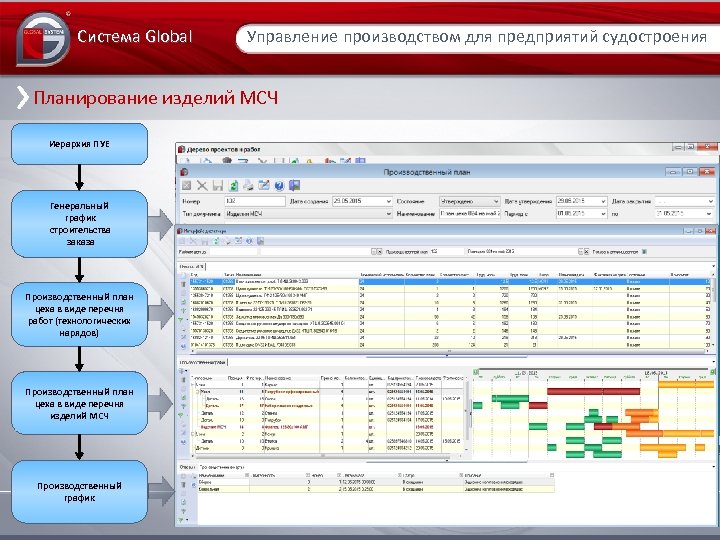The width and height of the screenshot is (720, 540).
Task: Open help via blue question mark icon
Action: 279,186
